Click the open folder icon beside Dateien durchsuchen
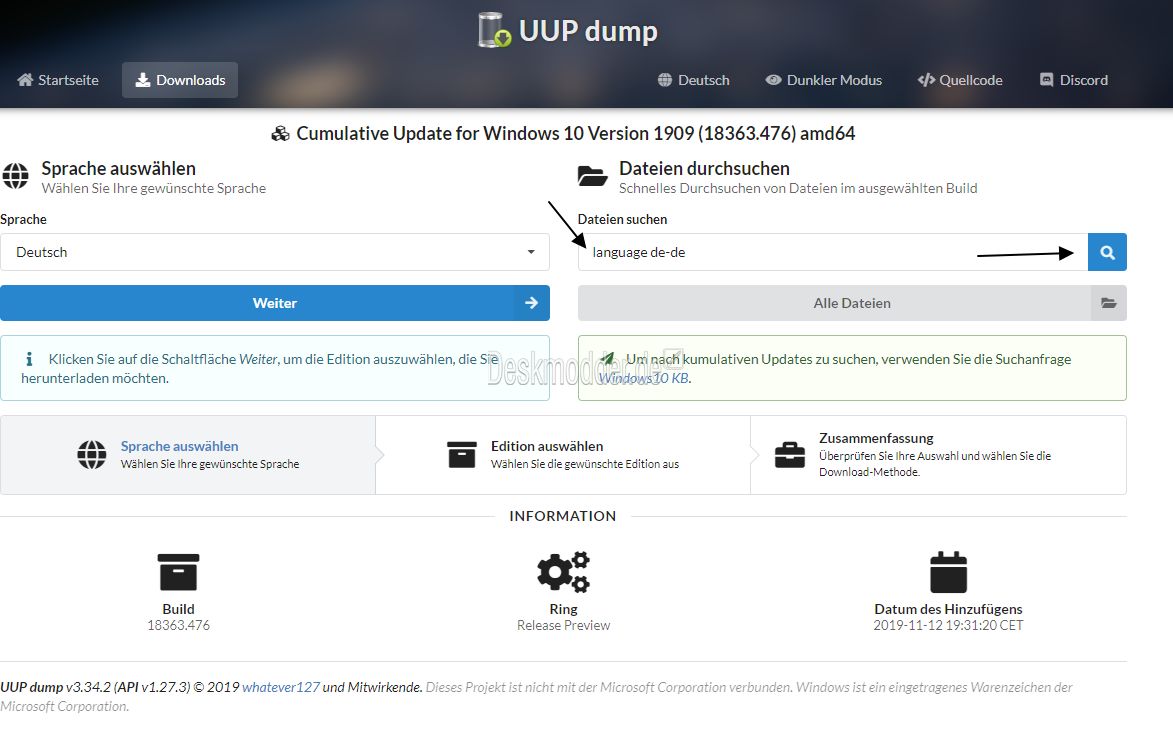1173x733 pixels. (x=592, y=177)
